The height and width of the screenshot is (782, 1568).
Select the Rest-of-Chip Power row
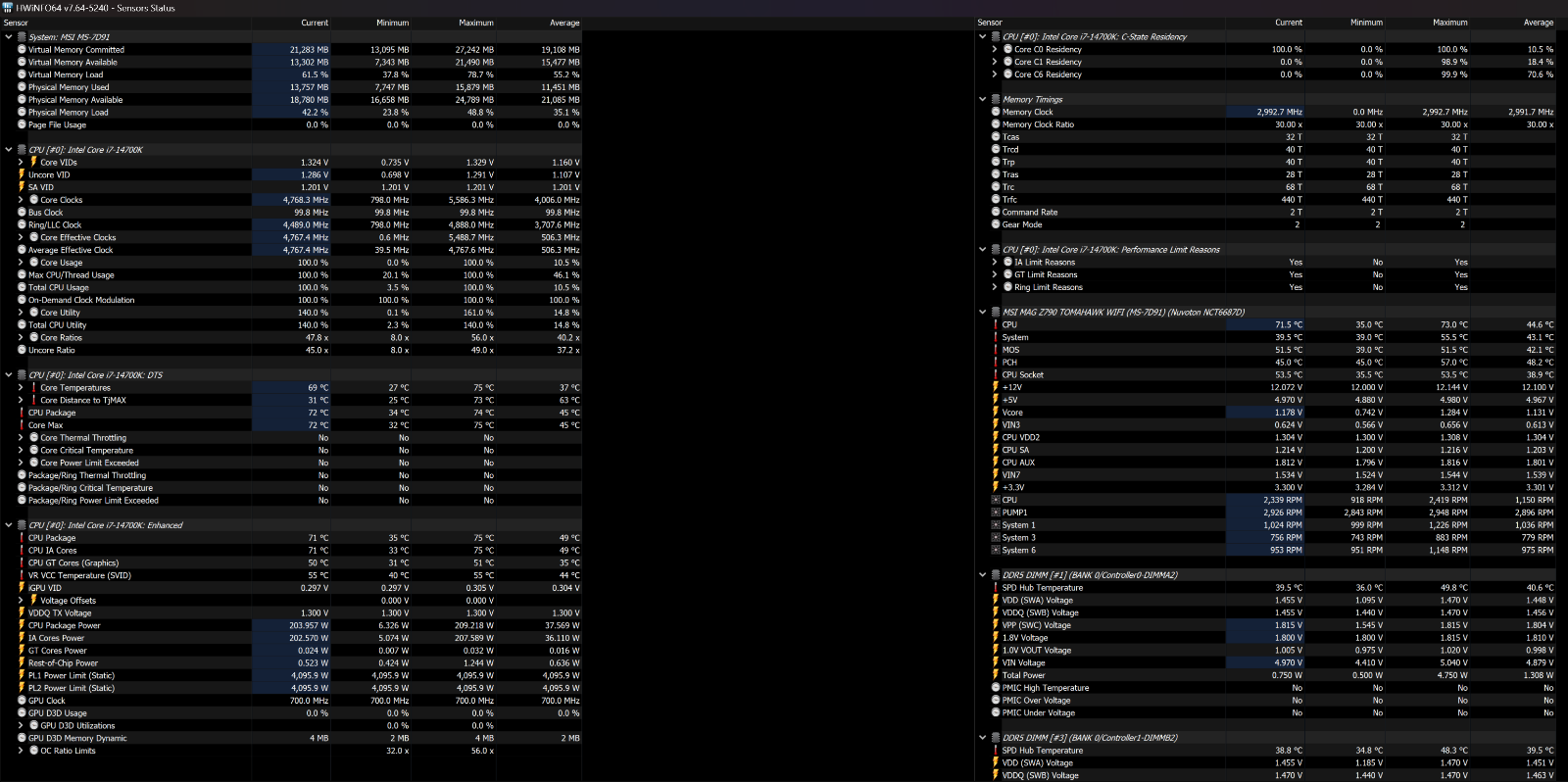291,662
